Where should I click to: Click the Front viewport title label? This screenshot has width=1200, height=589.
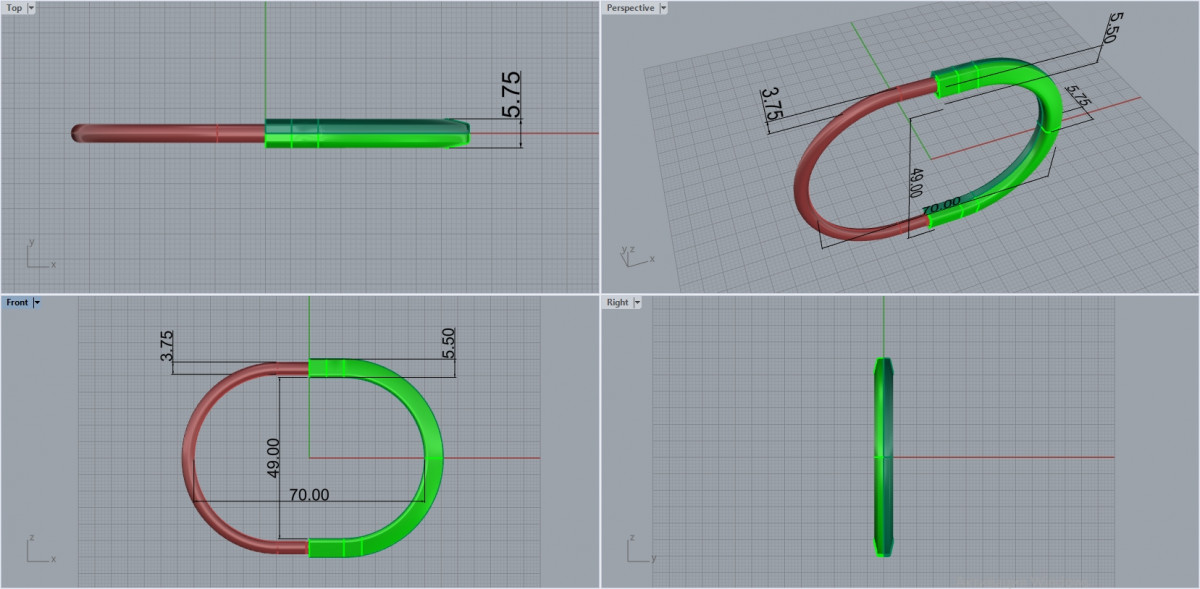(17, 302)
